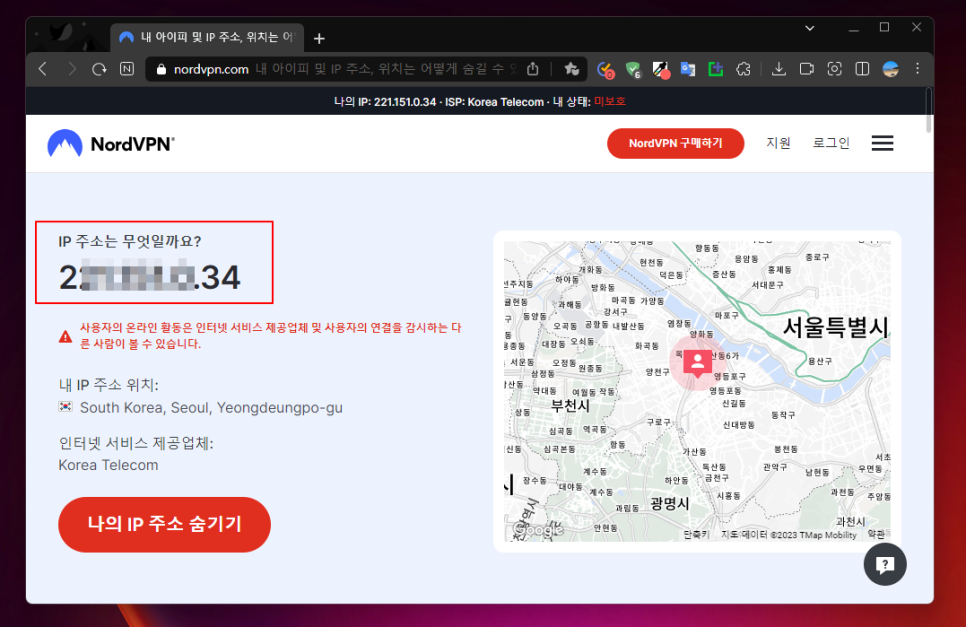Open the 로그인 login link

(831, 143)
